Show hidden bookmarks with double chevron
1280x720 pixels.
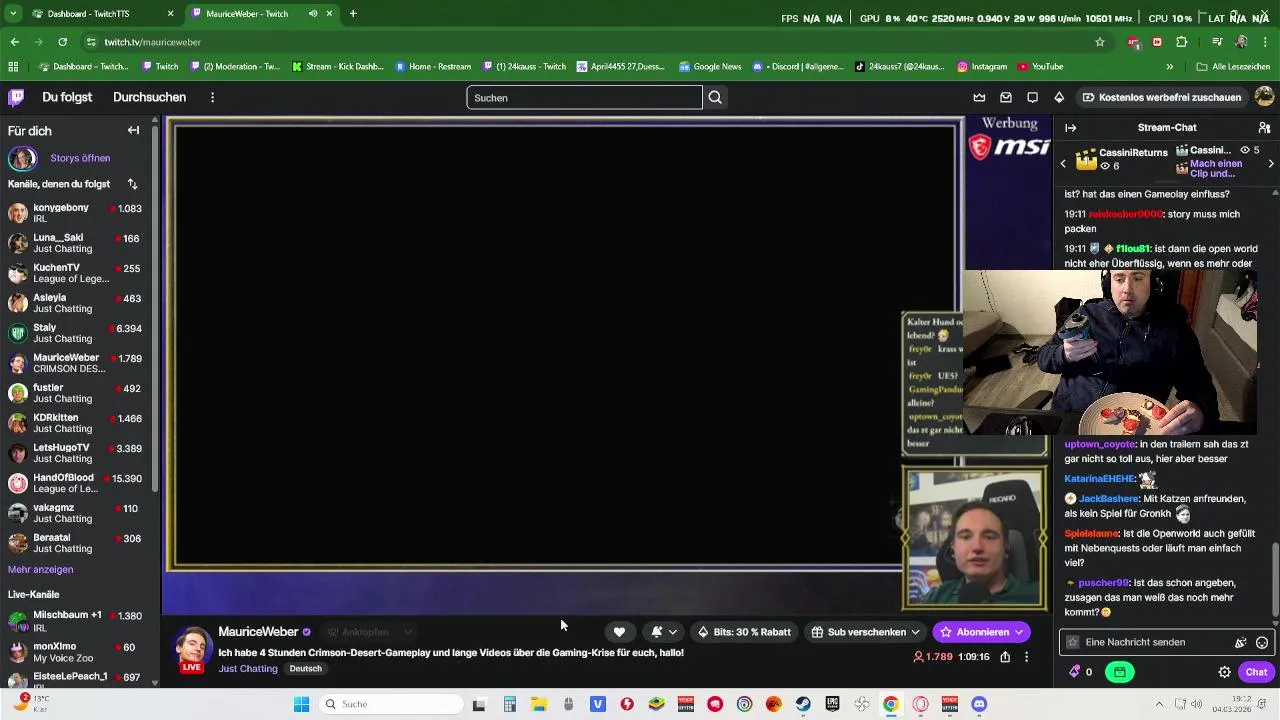(x=1170, y=66)
